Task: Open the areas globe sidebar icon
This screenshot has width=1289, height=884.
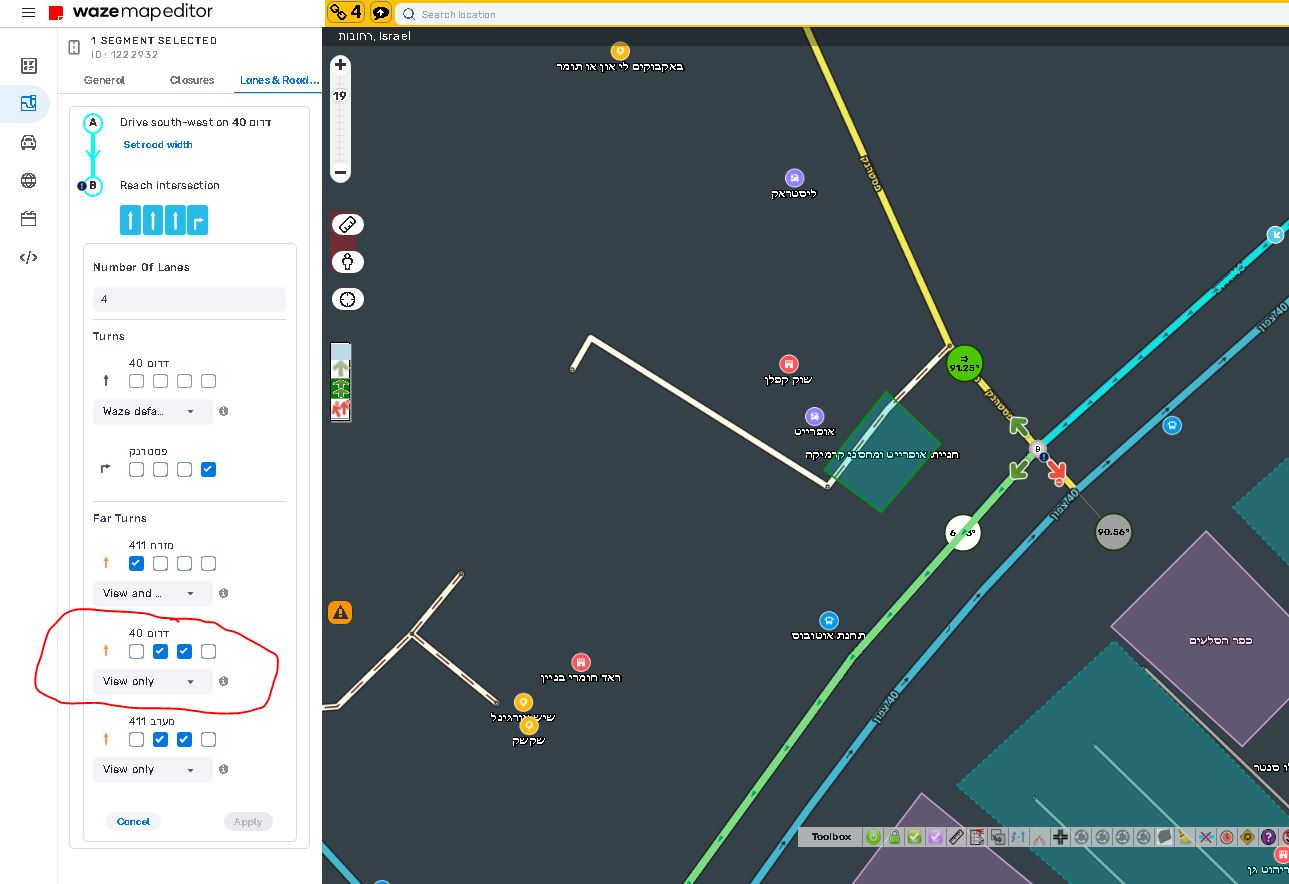Action: [28, 181]
